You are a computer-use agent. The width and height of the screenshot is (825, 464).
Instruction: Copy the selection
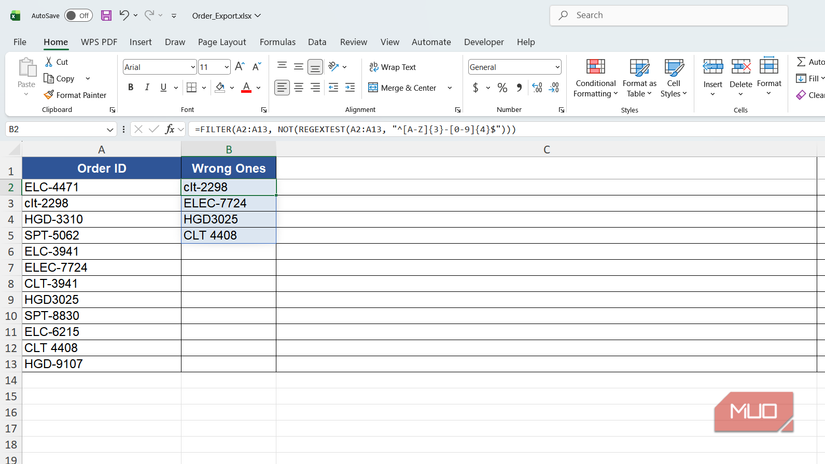tap(59, 78)
